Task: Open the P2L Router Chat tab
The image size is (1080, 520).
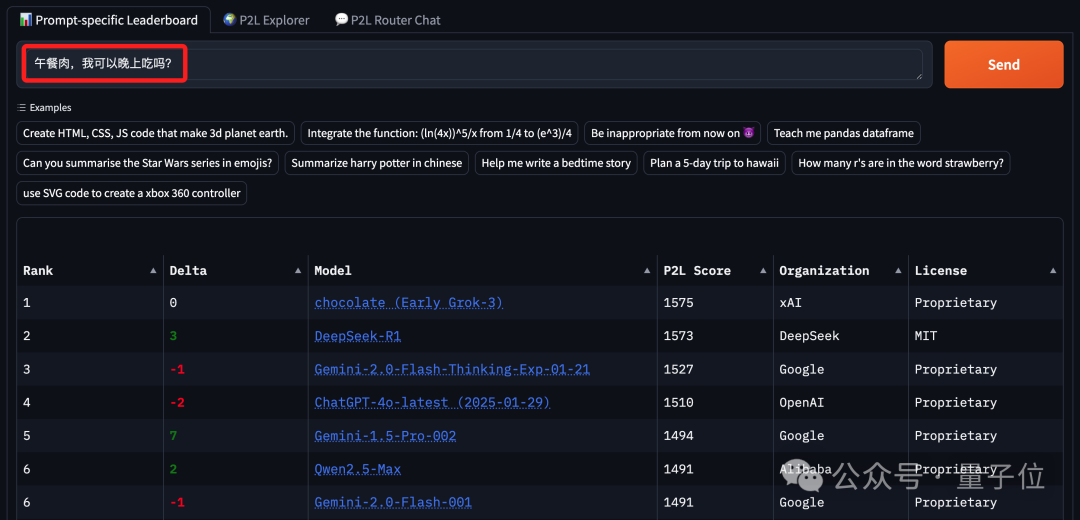Action: (x=387, y=20)
